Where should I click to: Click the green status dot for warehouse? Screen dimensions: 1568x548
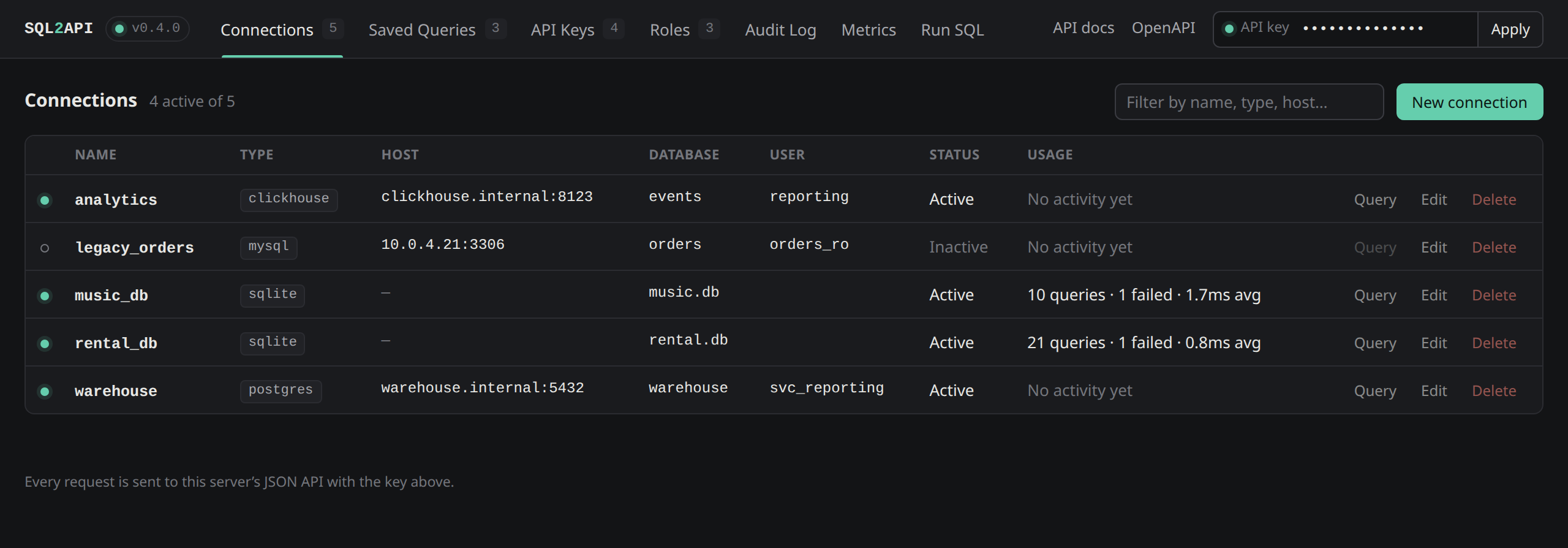[x=45, y=392]
